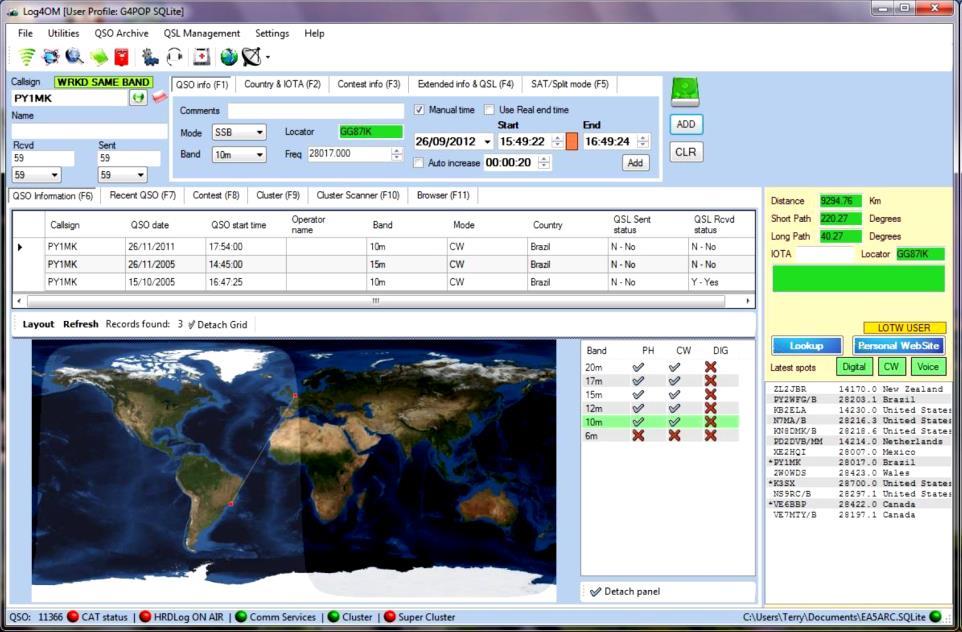Click the row selector arrow on the first QSO row
Image resolution: width=962 pixels, height=632 pixels.
(x=20, y=247)
